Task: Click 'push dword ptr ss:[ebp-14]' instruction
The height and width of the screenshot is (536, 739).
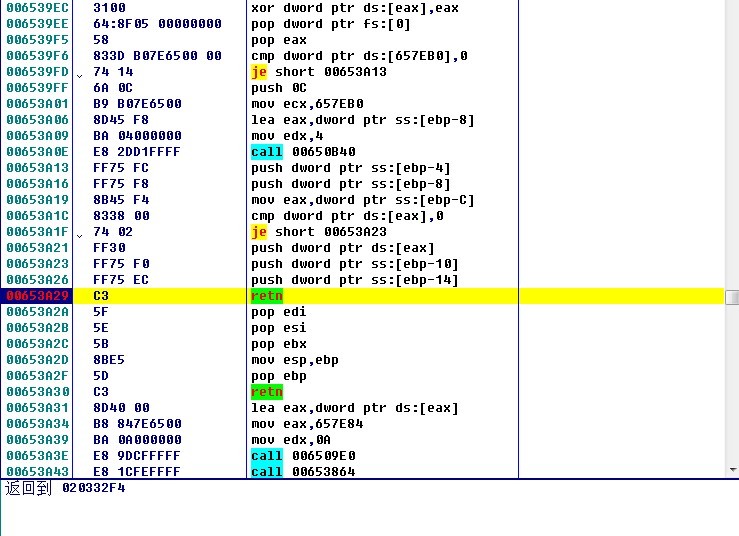Action: coord(354,280)
